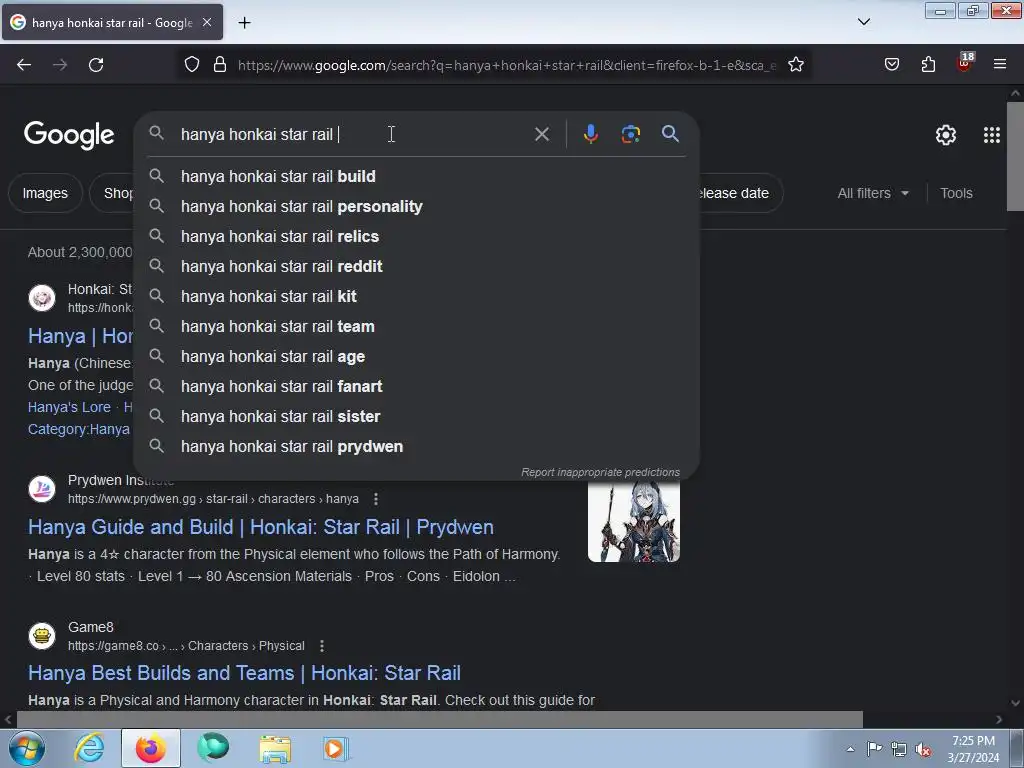
Task: Open Google quick settings gear
Action: pyautogui.click(x=946, y=135)
